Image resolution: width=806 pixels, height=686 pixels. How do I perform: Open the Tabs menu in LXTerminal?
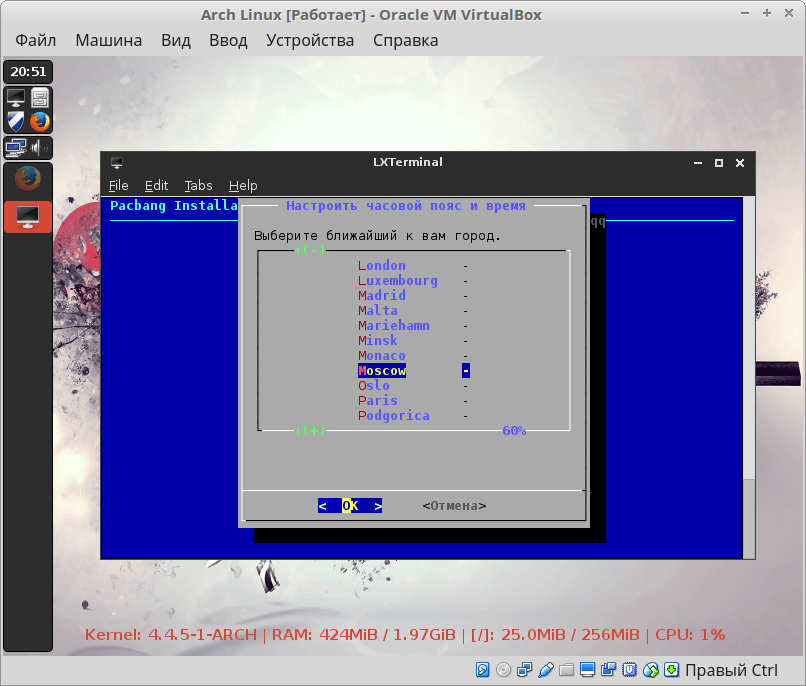pyautogui.click(x=198, y=185)
